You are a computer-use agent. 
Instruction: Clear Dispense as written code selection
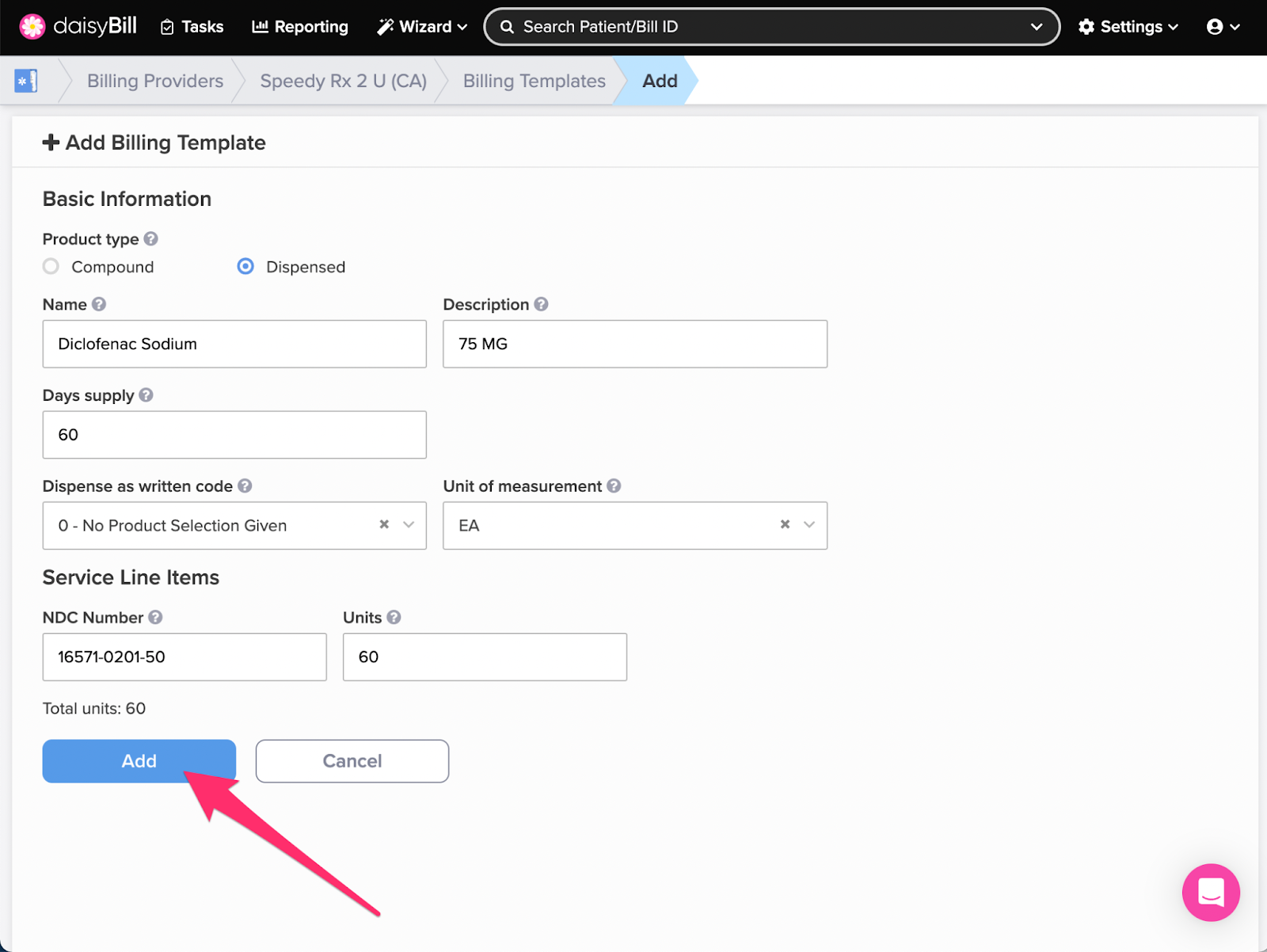[384, 524]
